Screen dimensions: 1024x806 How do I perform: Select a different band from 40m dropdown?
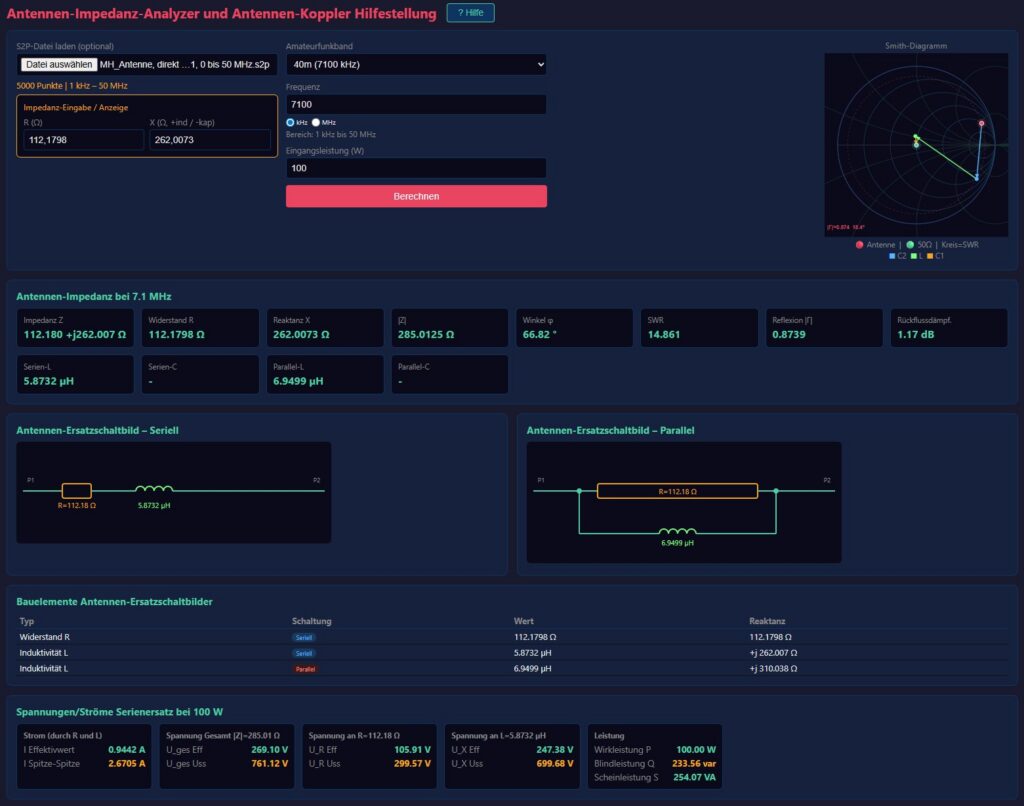416,64
